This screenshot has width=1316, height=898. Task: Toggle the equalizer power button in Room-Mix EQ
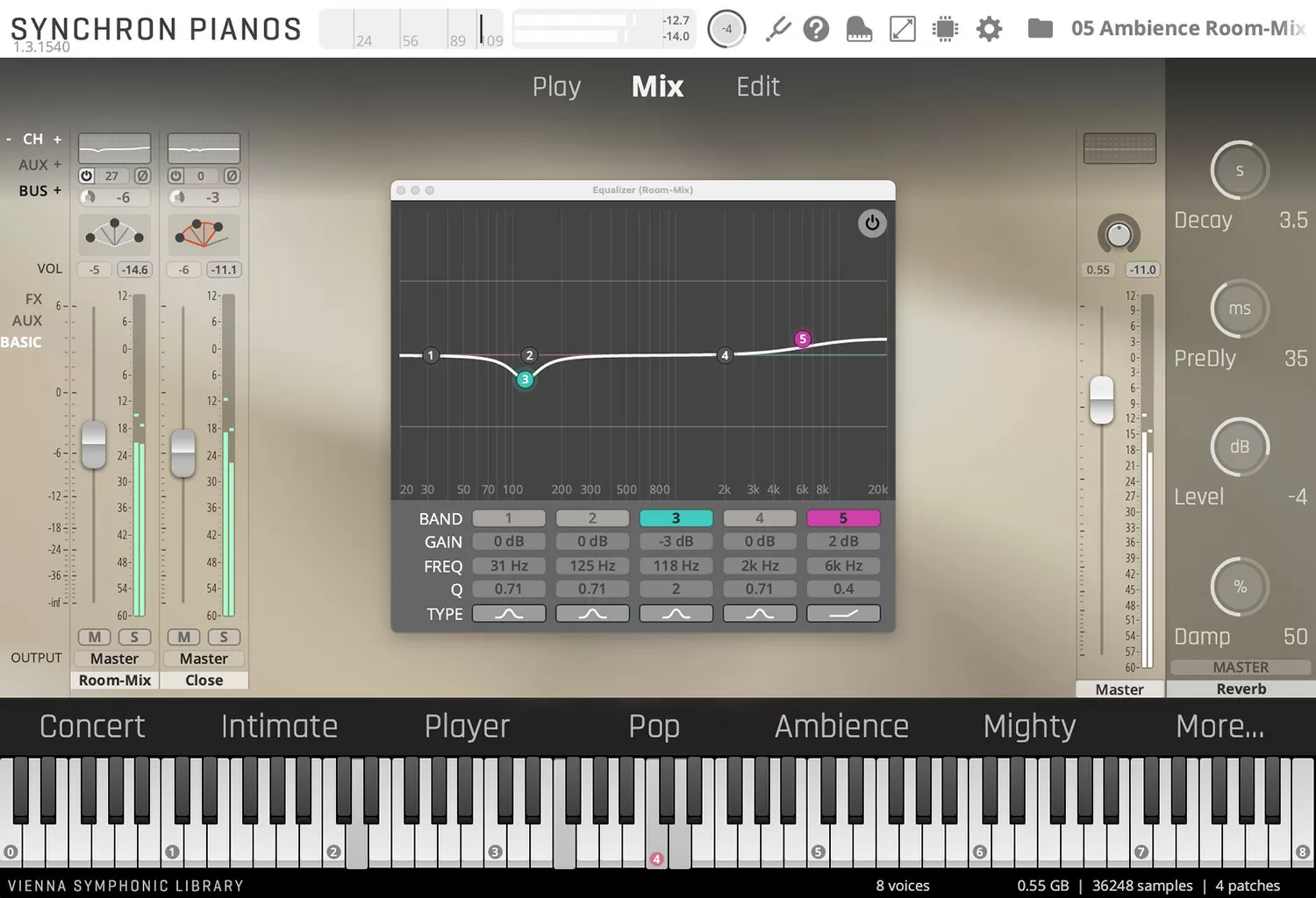pos(872,223)
